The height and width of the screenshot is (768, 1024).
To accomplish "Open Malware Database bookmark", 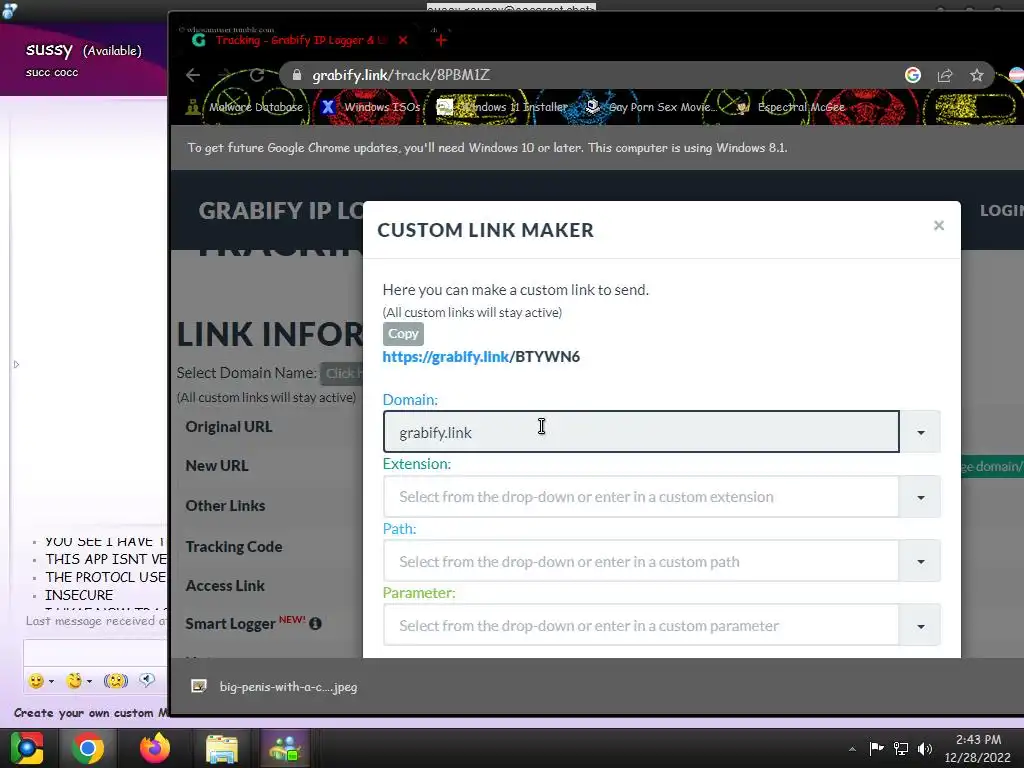I will (x=246, y=106).
